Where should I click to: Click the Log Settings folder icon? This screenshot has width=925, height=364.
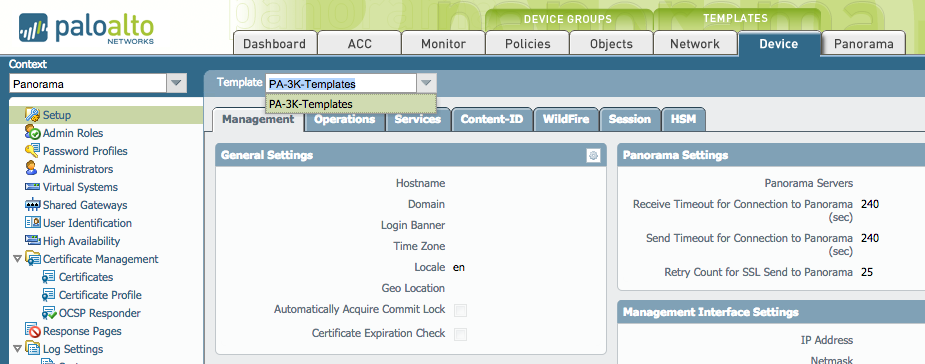point(32,349)
